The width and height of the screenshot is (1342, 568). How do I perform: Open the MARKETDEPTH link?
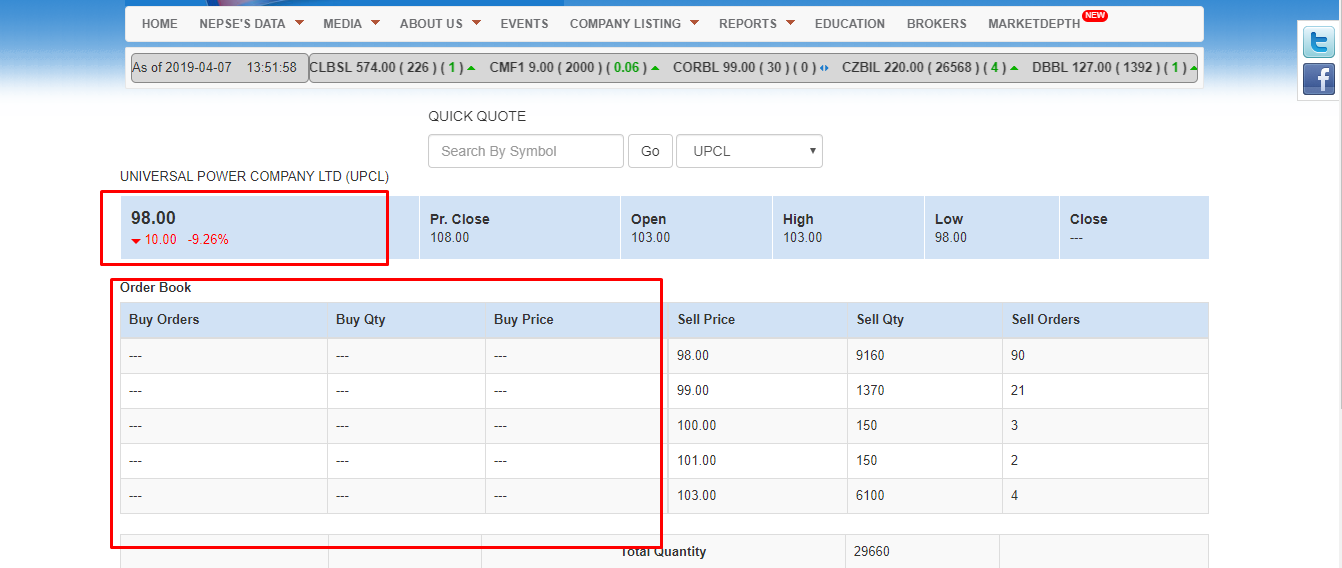pos(1033,23)
